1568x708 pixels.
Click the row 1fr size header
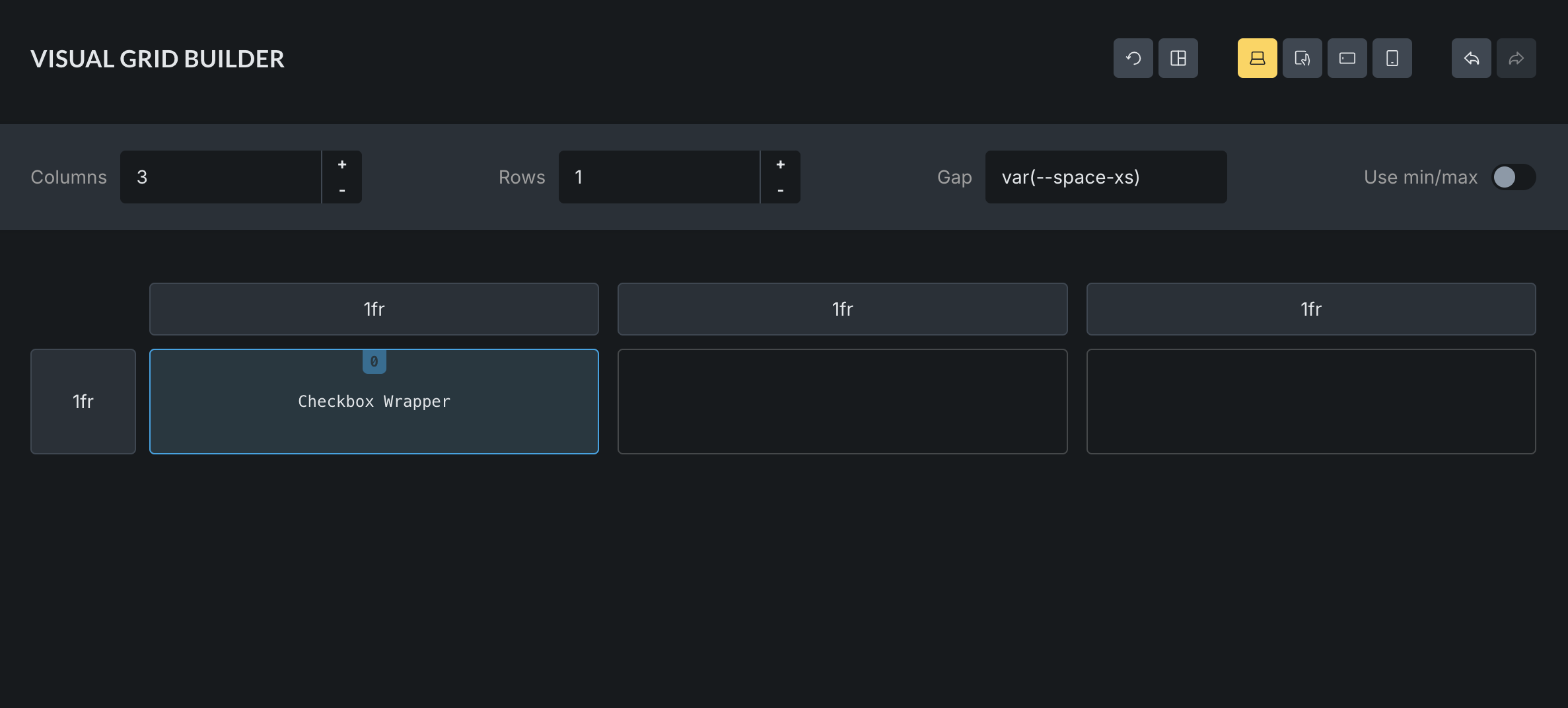83,402
